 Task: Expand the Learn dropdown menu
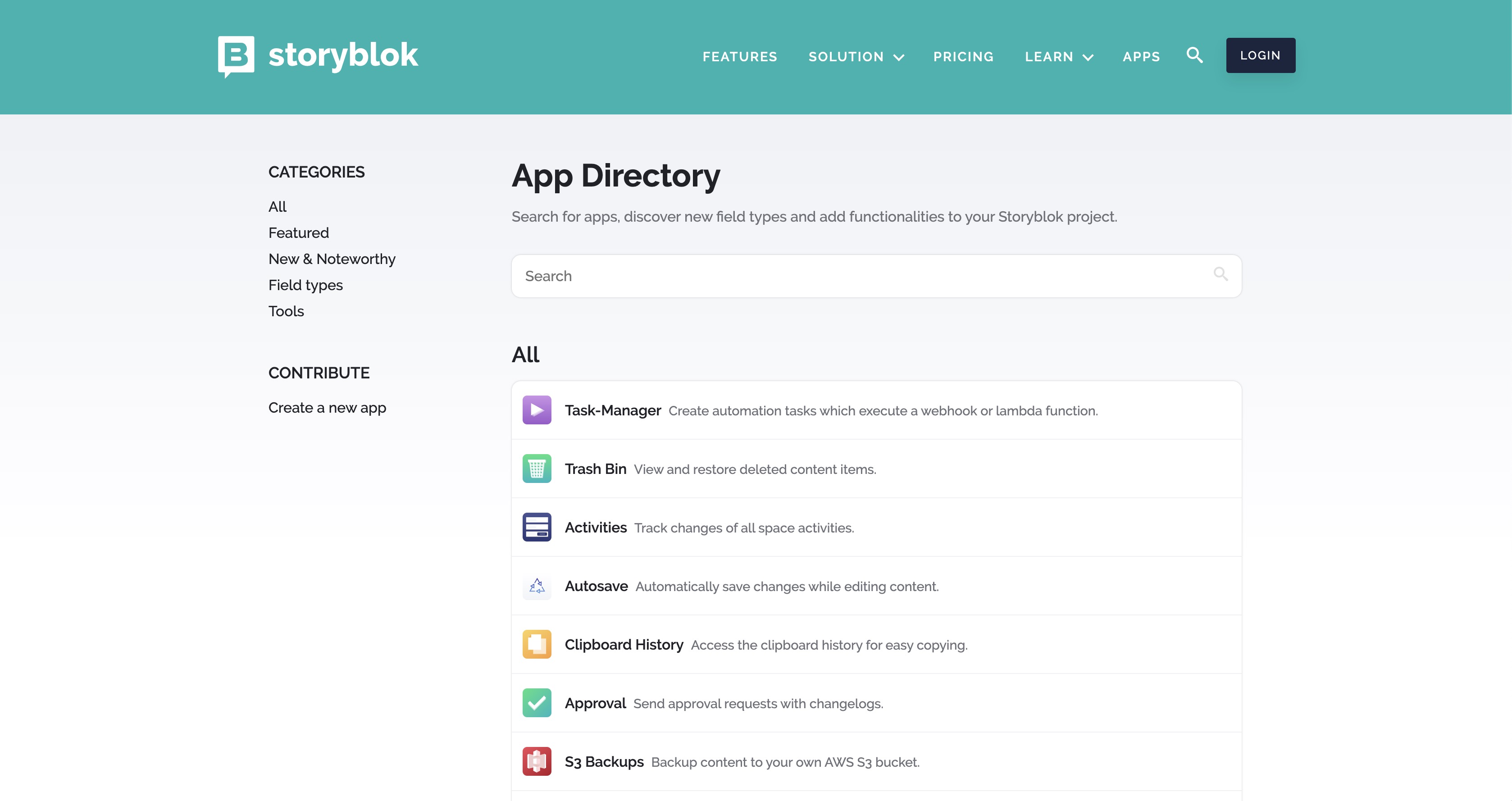[1058, 57]
